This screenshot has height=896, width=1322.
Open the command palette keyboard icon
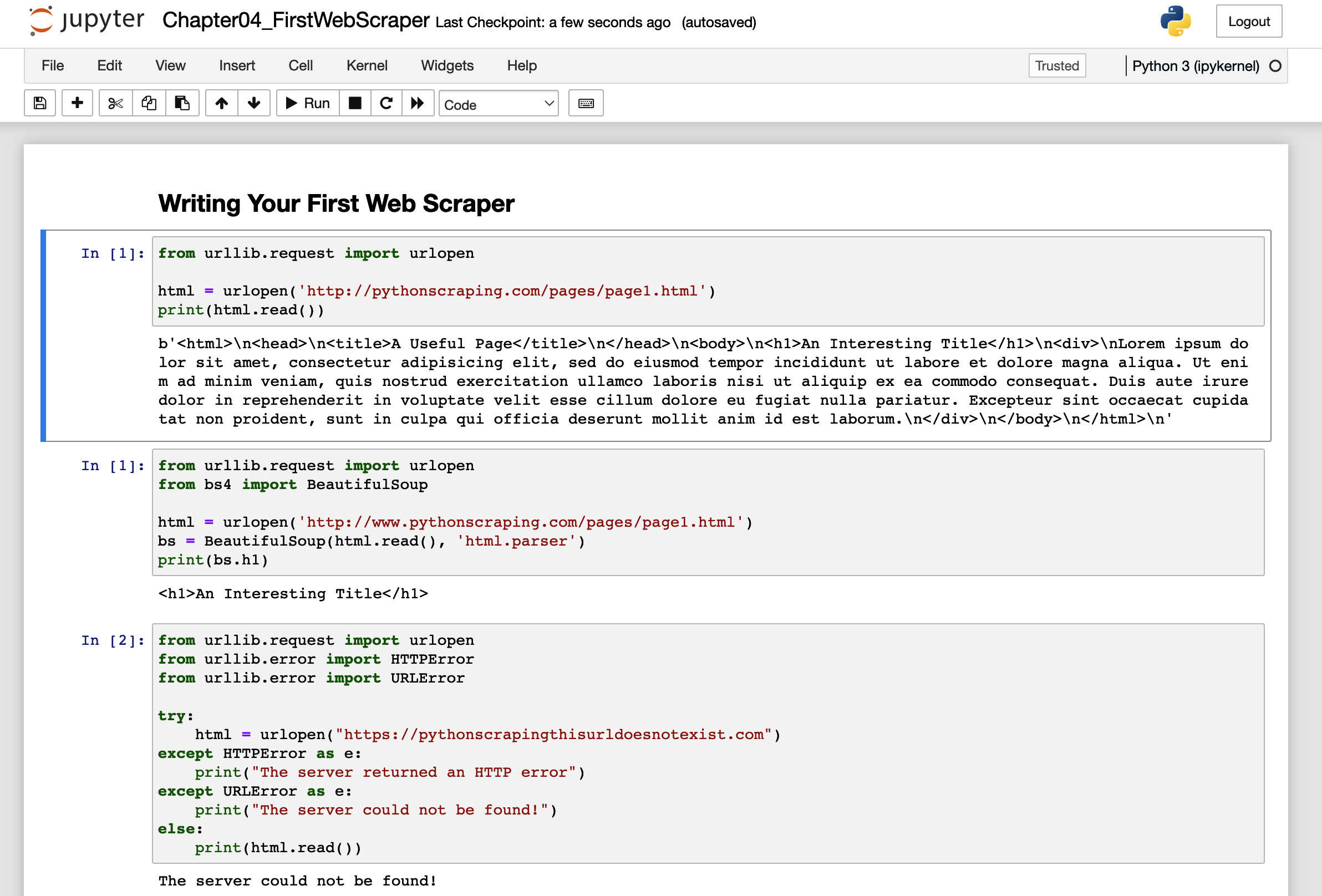coord(586,103)
